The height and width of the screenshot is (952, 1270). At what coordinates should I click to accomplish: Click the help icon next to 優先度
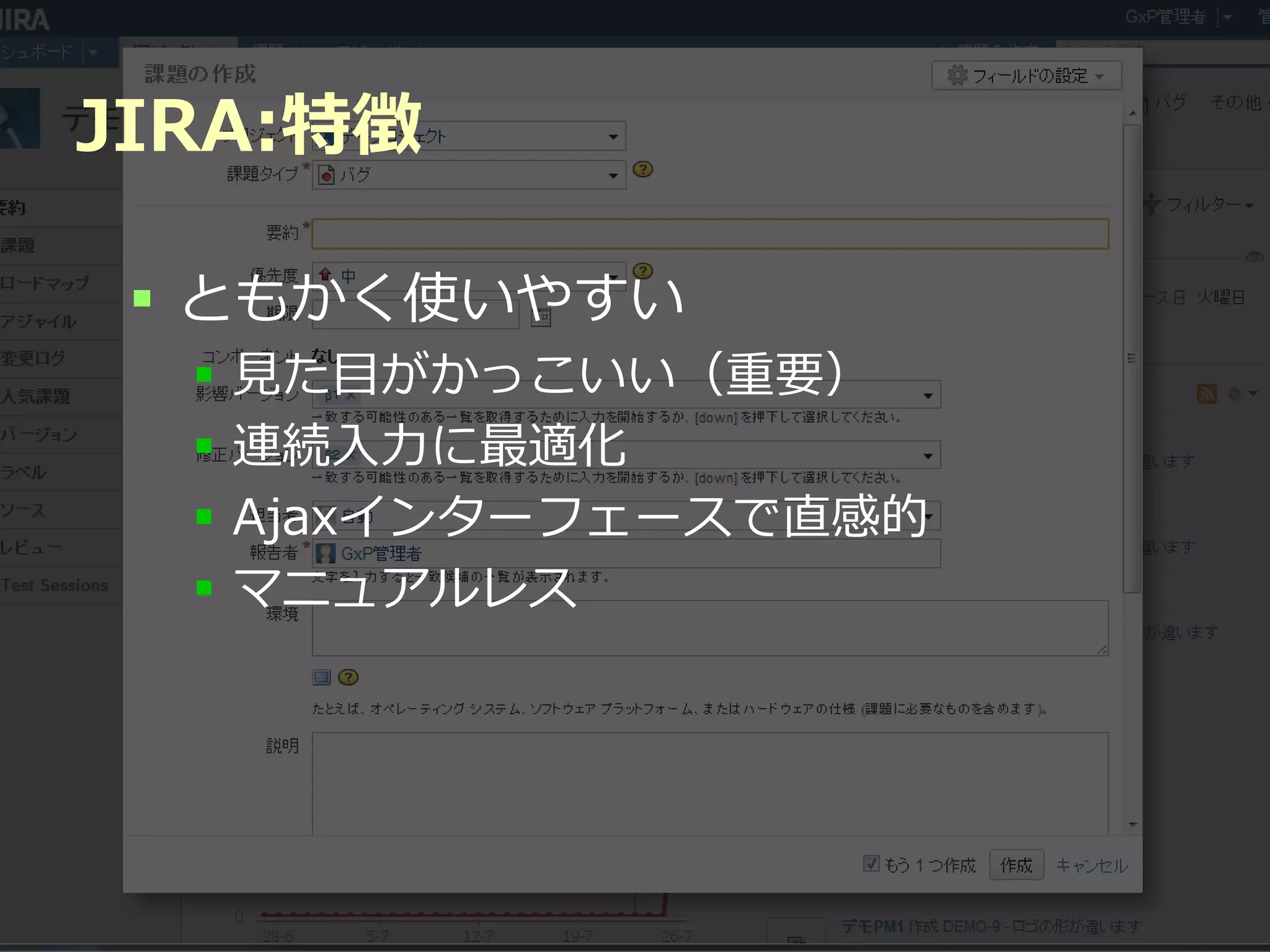coord(642,271)
